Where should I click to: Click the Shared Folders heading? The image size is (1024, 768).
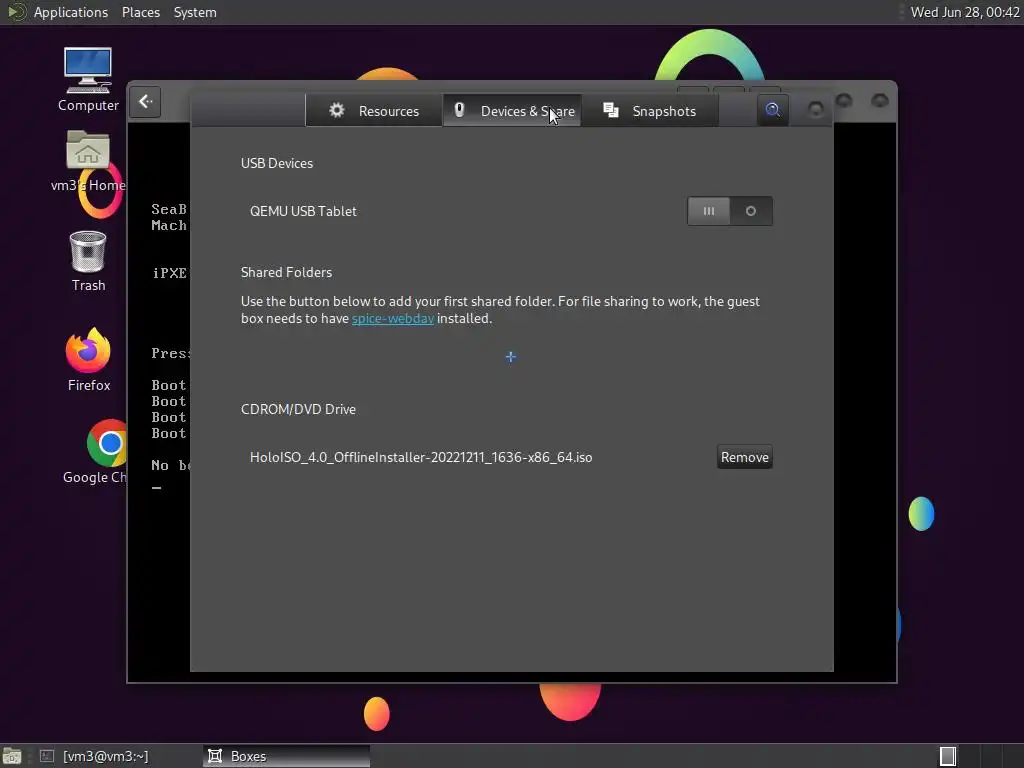286,272
